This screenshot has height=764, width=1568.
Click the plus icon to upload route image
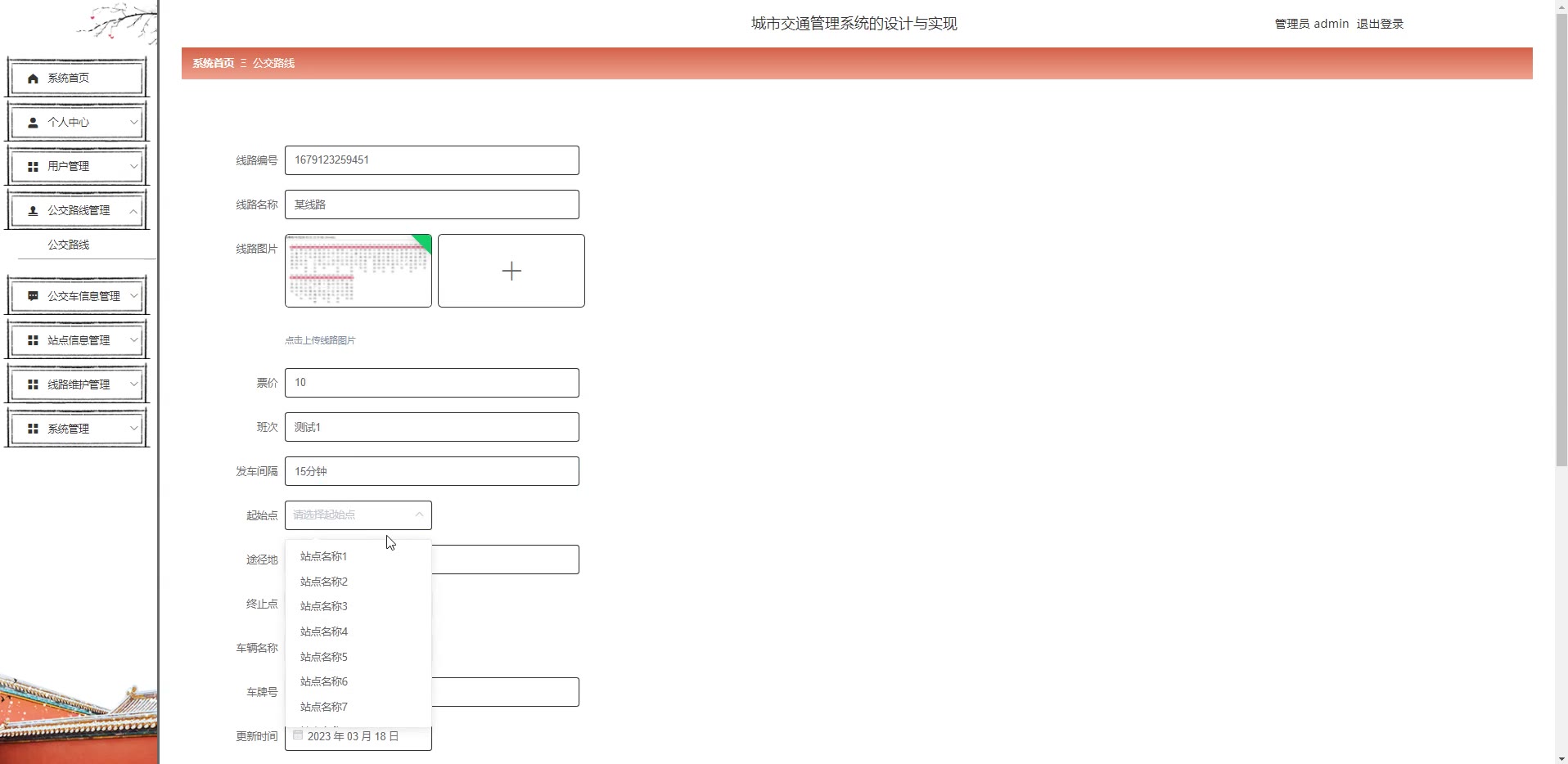(511, 271)
